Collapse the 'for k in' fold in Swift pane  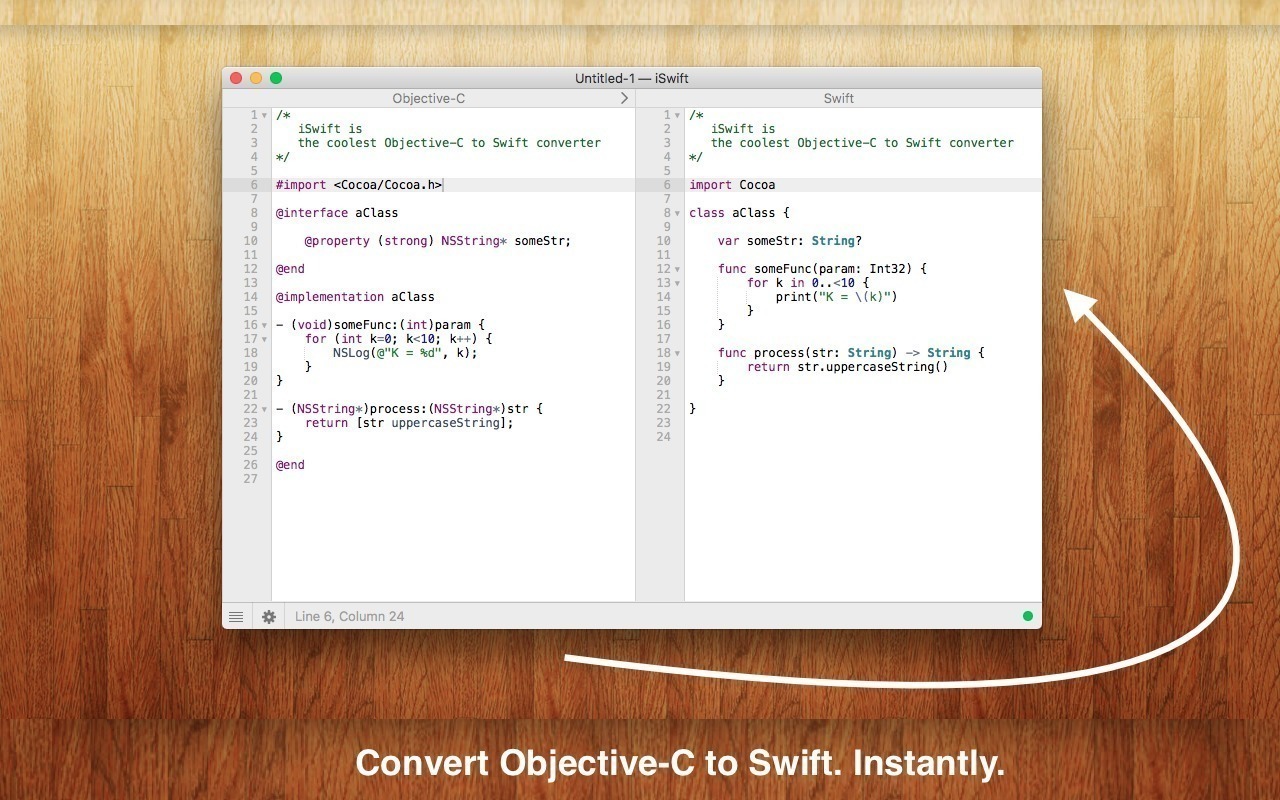[677, 284]
